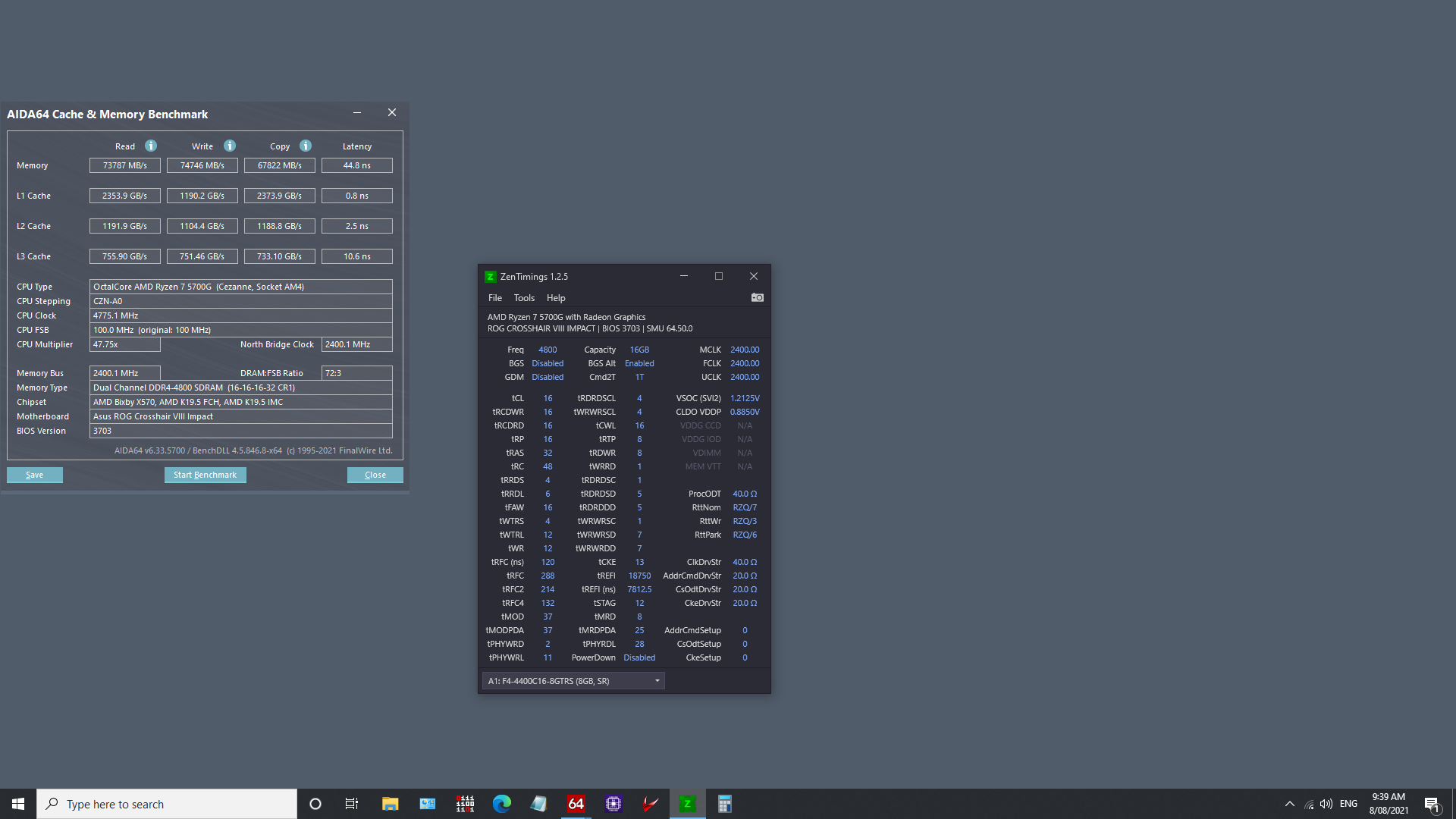
Task: Open the notification center icon
Action: (x=1432, y=805)
